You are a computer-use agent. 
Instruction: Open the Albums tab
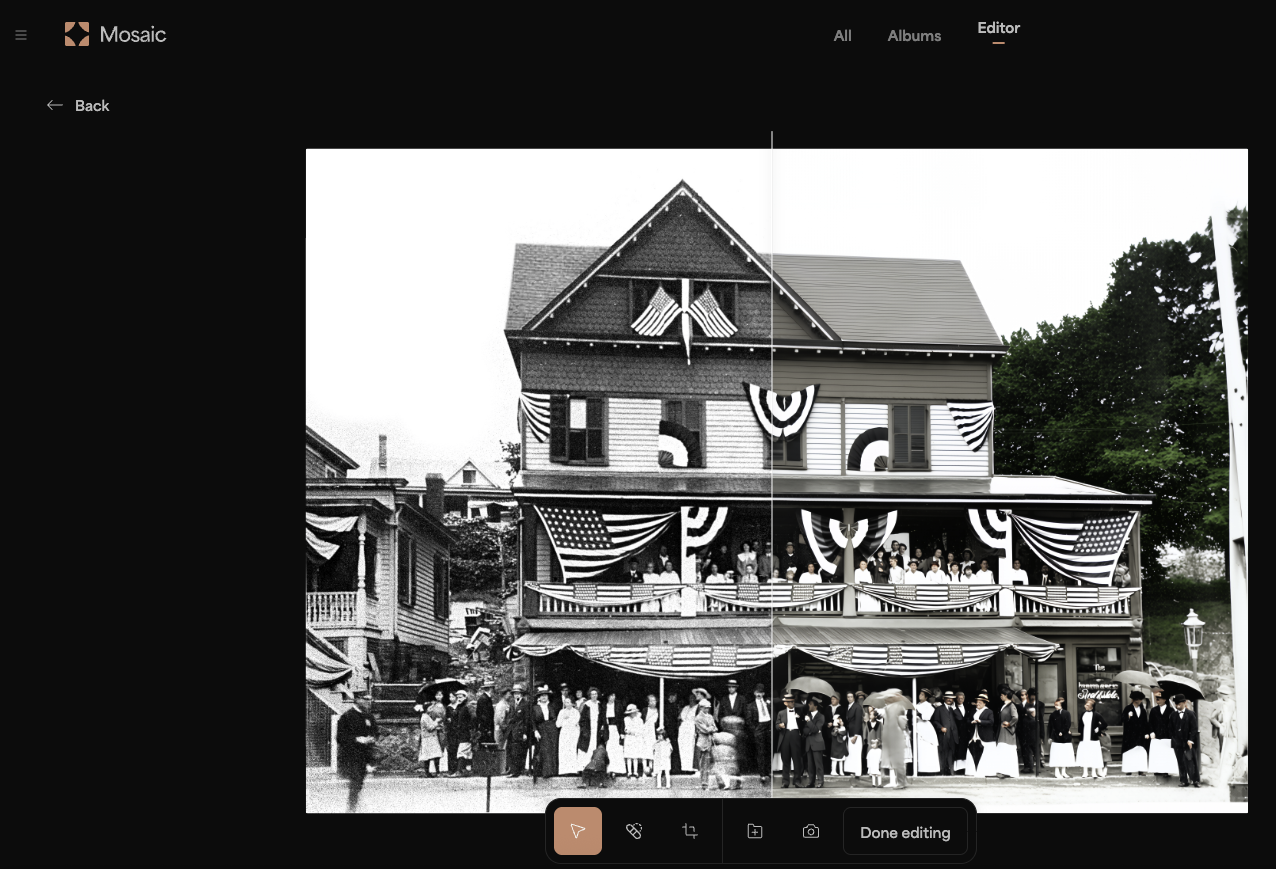(914, 35)
